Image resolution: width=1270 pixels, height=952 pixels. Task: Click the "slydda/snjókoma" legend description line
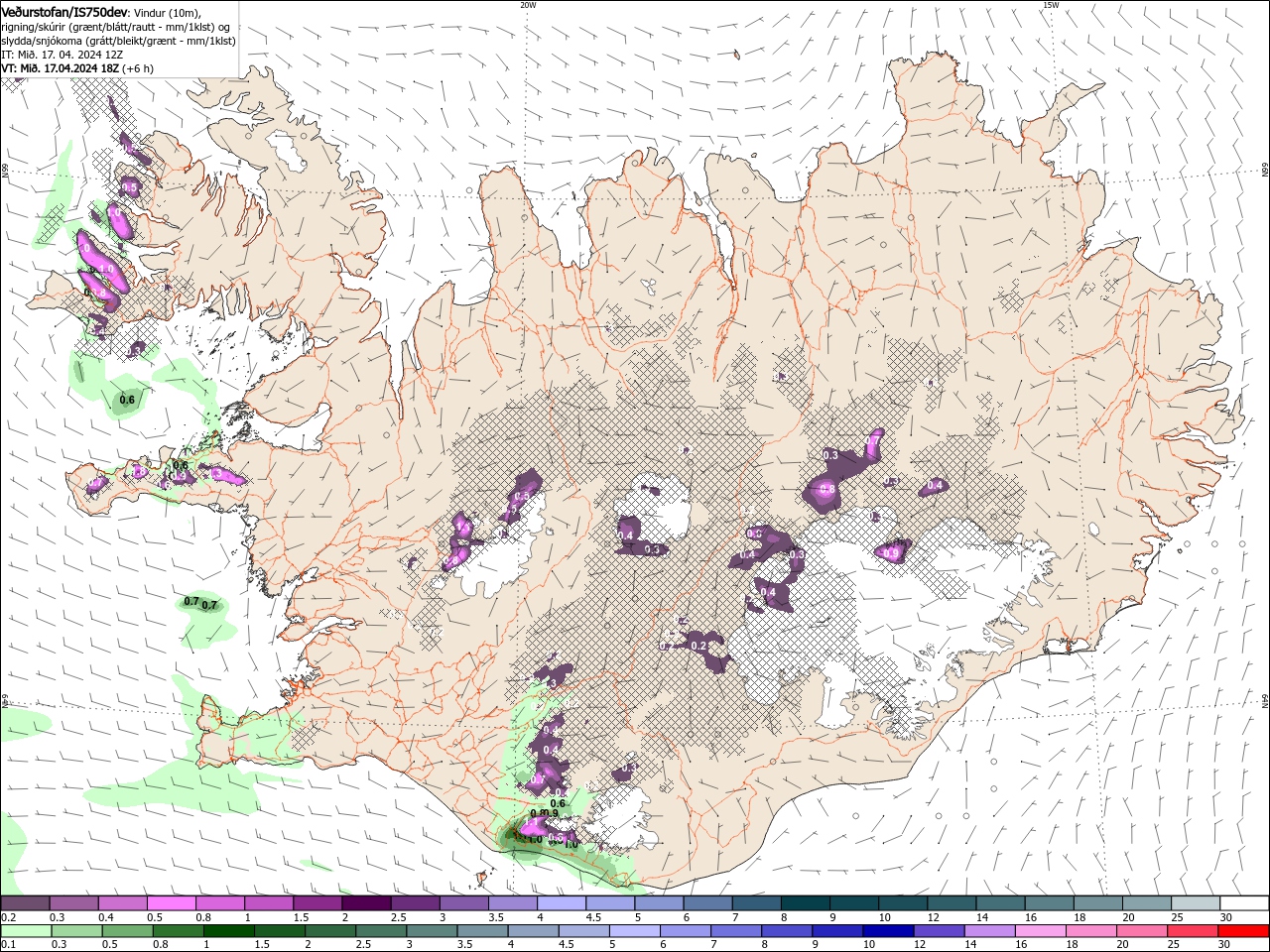[x=118, y=41]
